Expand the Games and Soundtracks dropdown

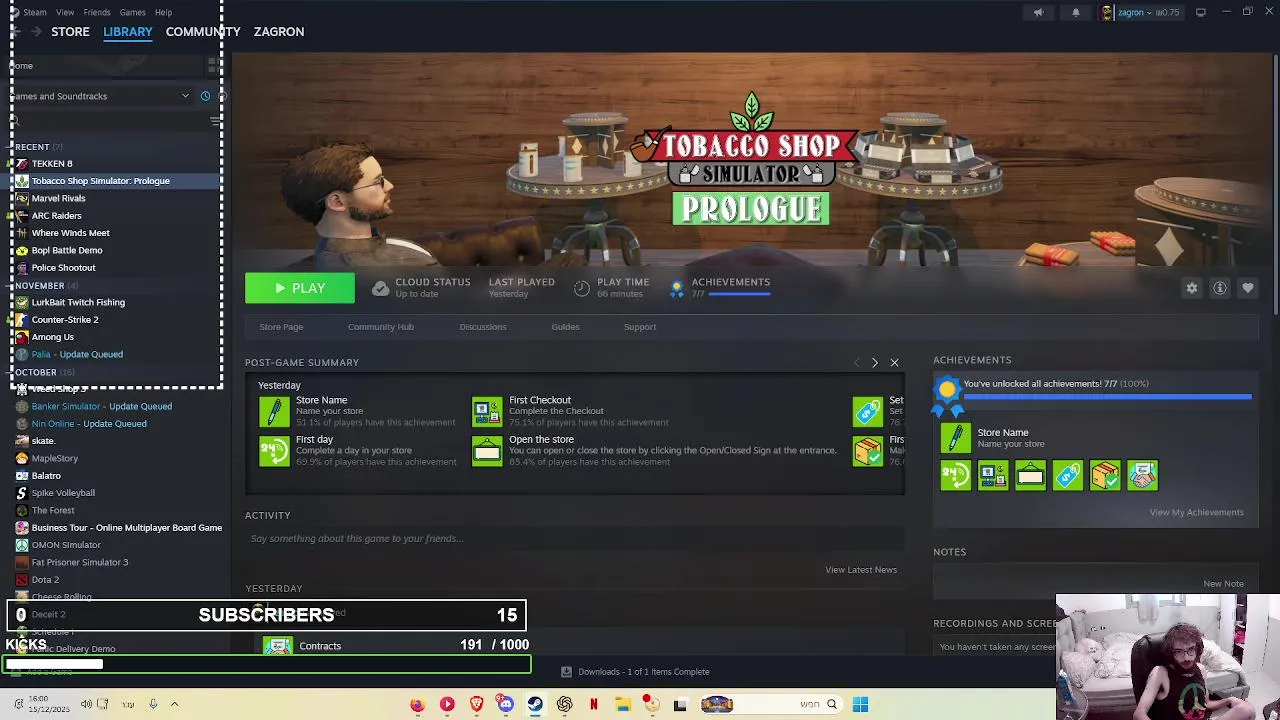185,96
